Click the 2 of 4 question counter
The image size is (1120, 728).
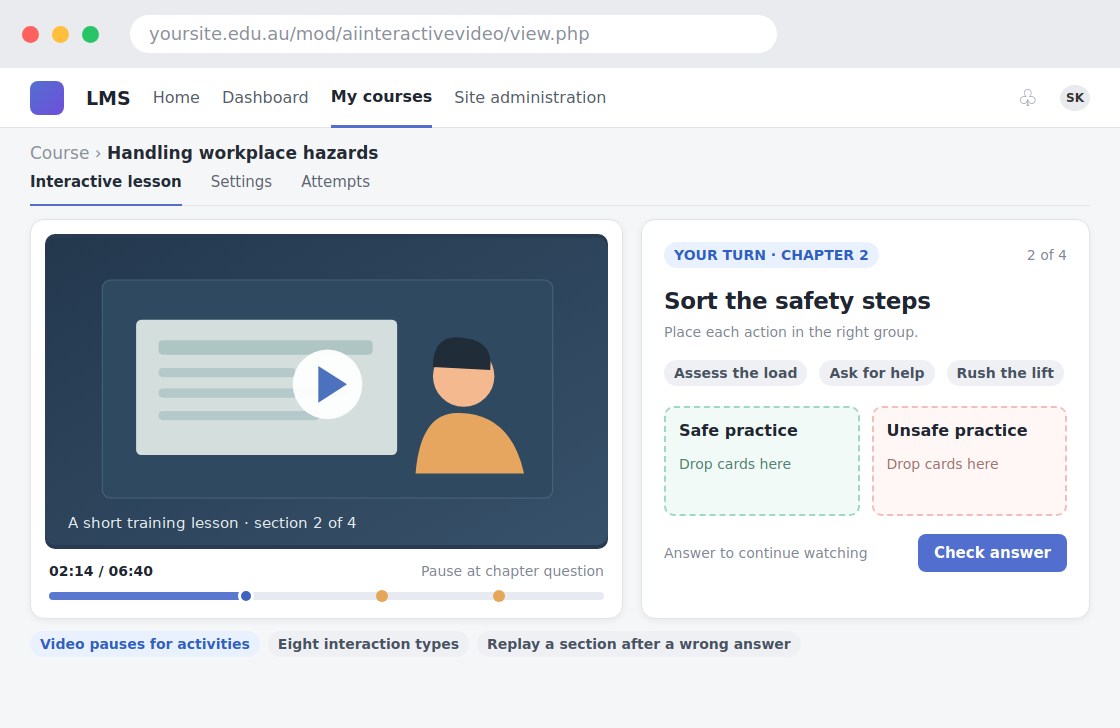pyautogui.click(x=1046, y=255)
